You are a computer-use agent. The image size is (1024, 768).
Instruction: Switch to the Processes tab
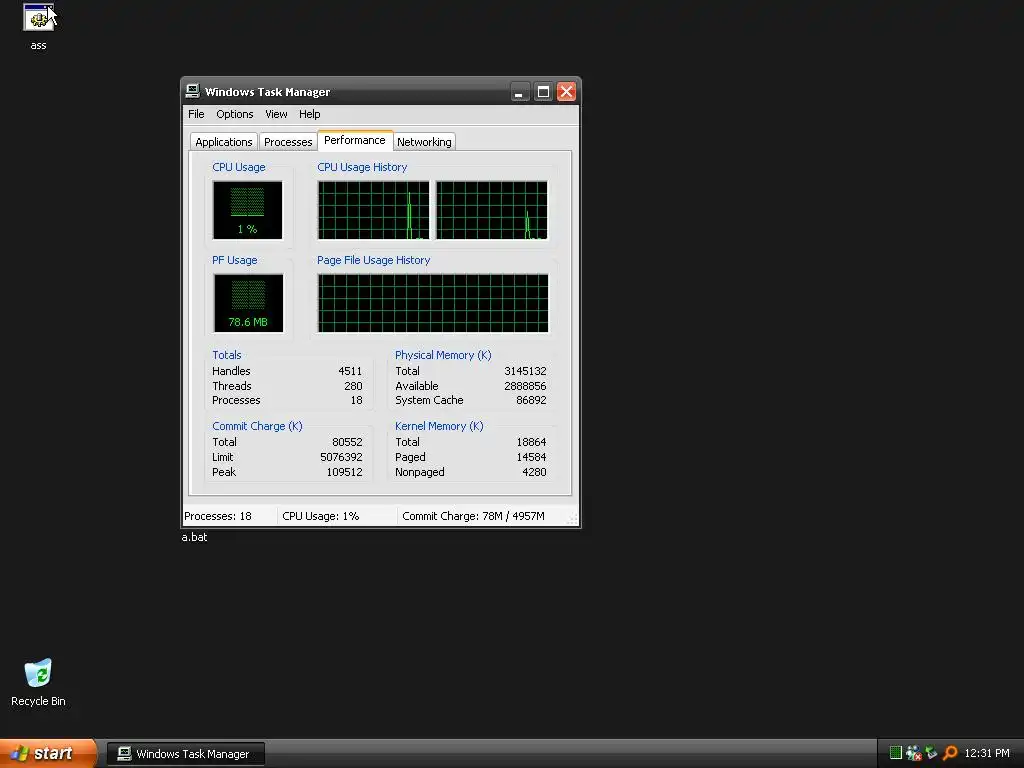pyautogui.click(x=288, y=142)
